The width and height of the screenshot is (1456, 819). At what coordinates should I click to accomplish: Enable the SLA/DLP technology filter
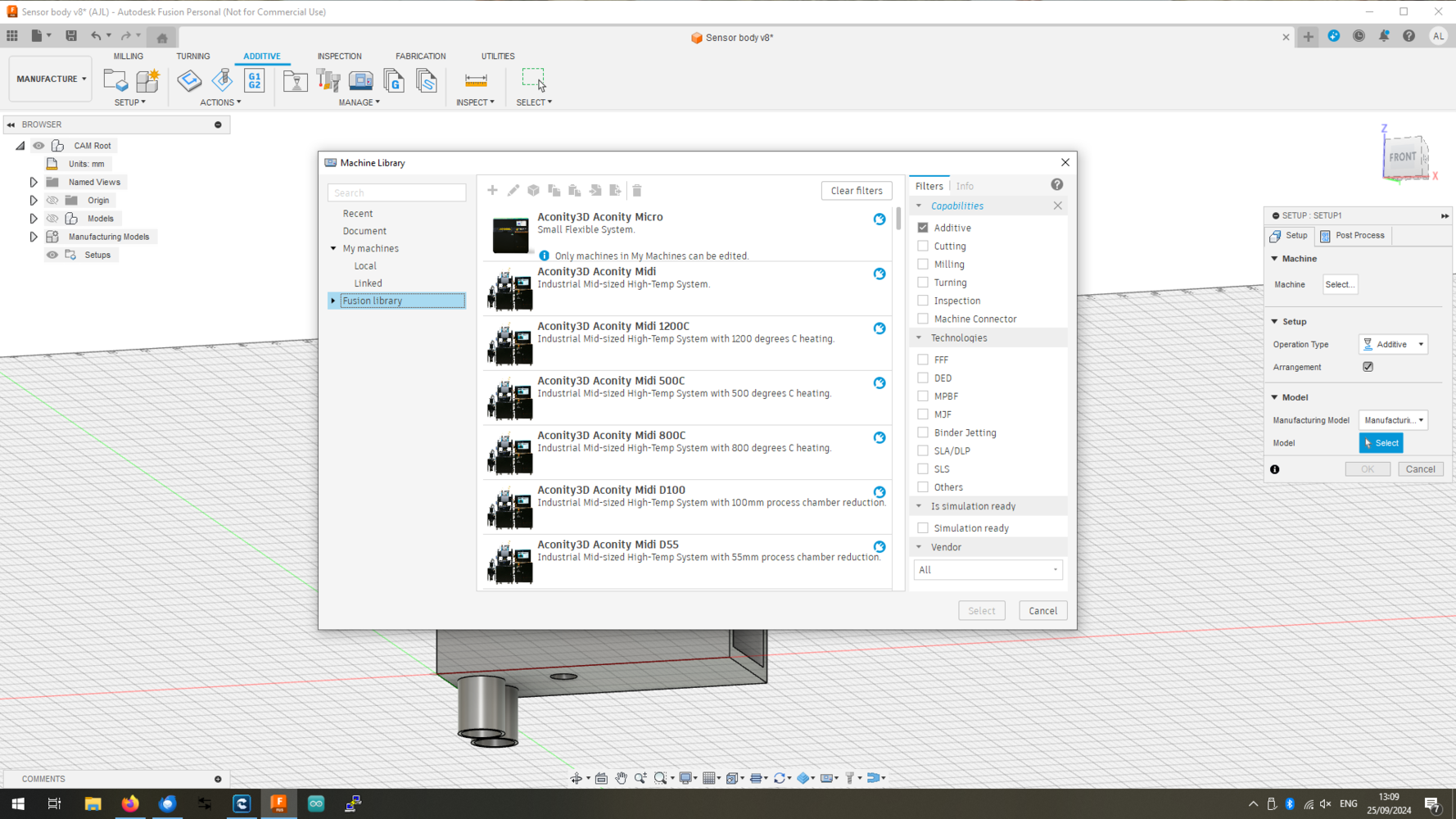(923, 450)
